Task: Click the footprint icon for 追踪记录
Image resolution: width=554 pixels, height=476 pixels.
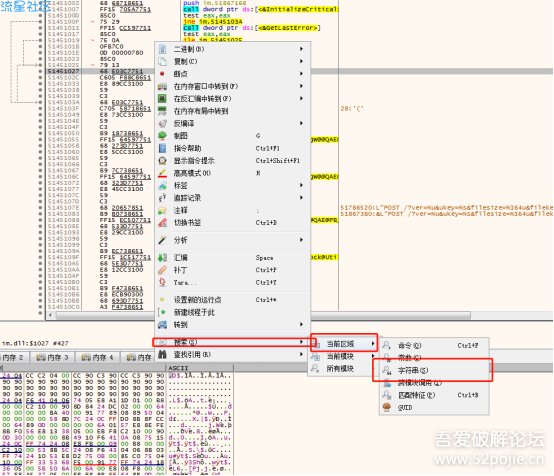Action: 162,198
